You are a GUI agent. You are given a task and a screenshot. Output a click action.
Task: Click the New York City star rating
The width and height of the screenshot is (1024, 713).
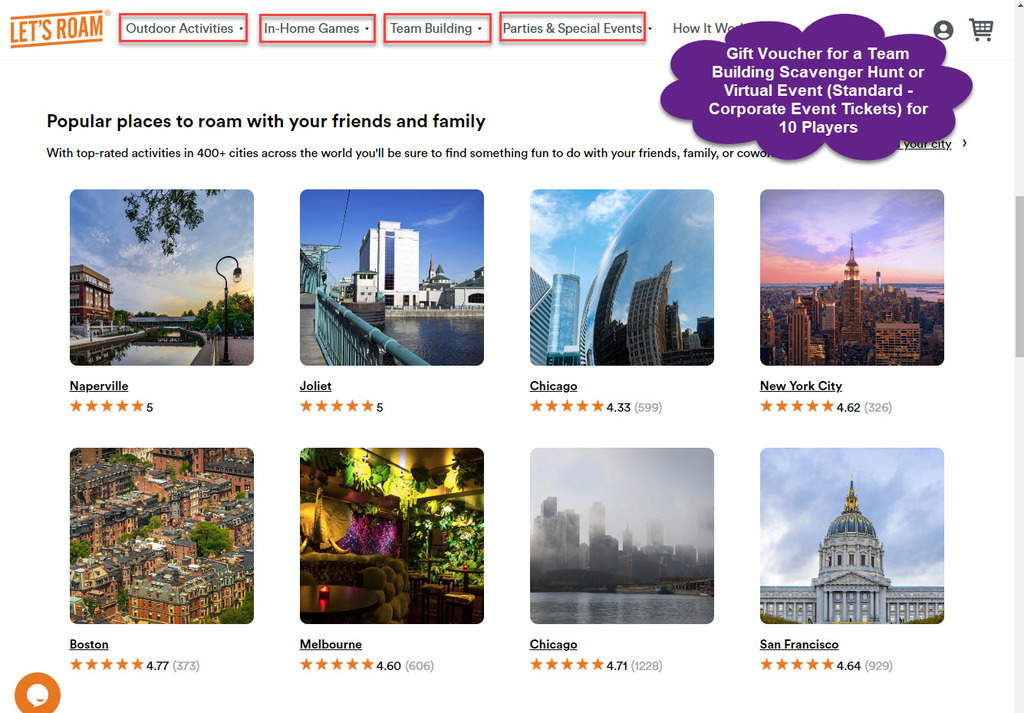pos(797,407)
